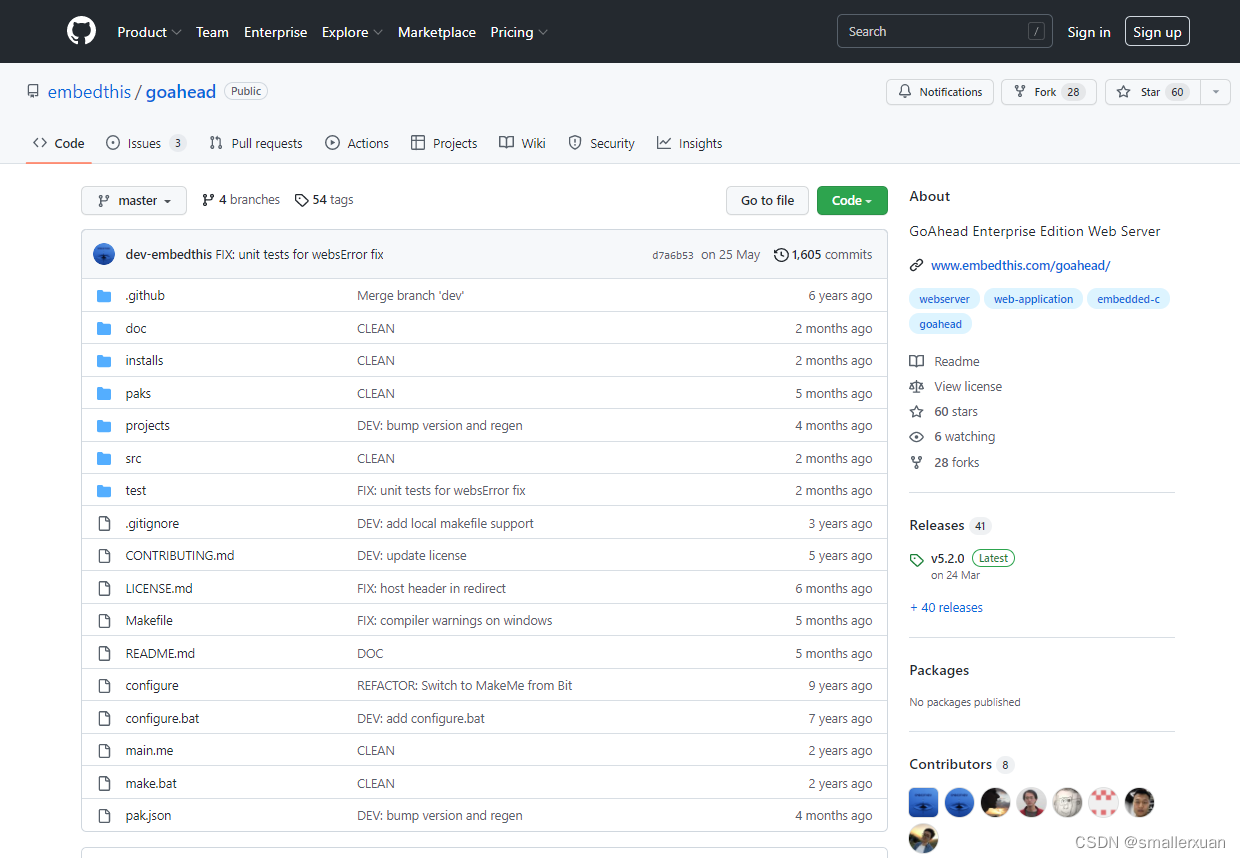Click the Sign up button
Screen dimensions: 1240x858
pos(1157,32)
